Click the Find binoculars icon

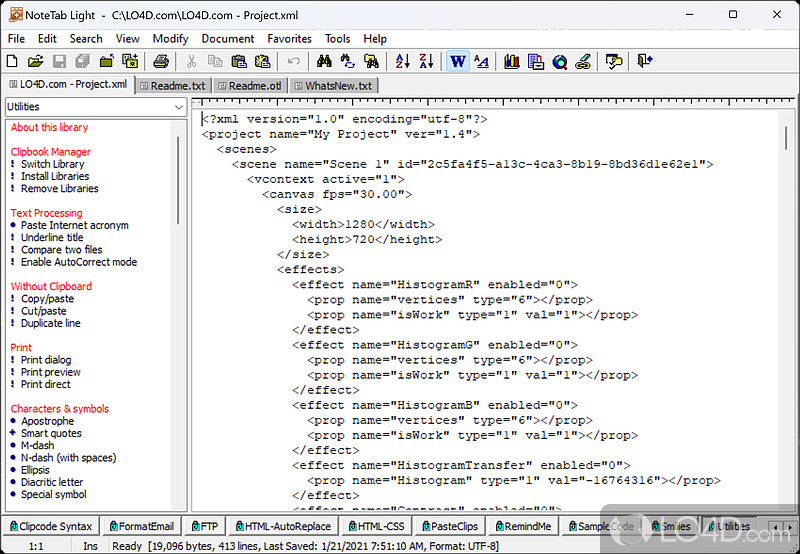pos(324,62)
